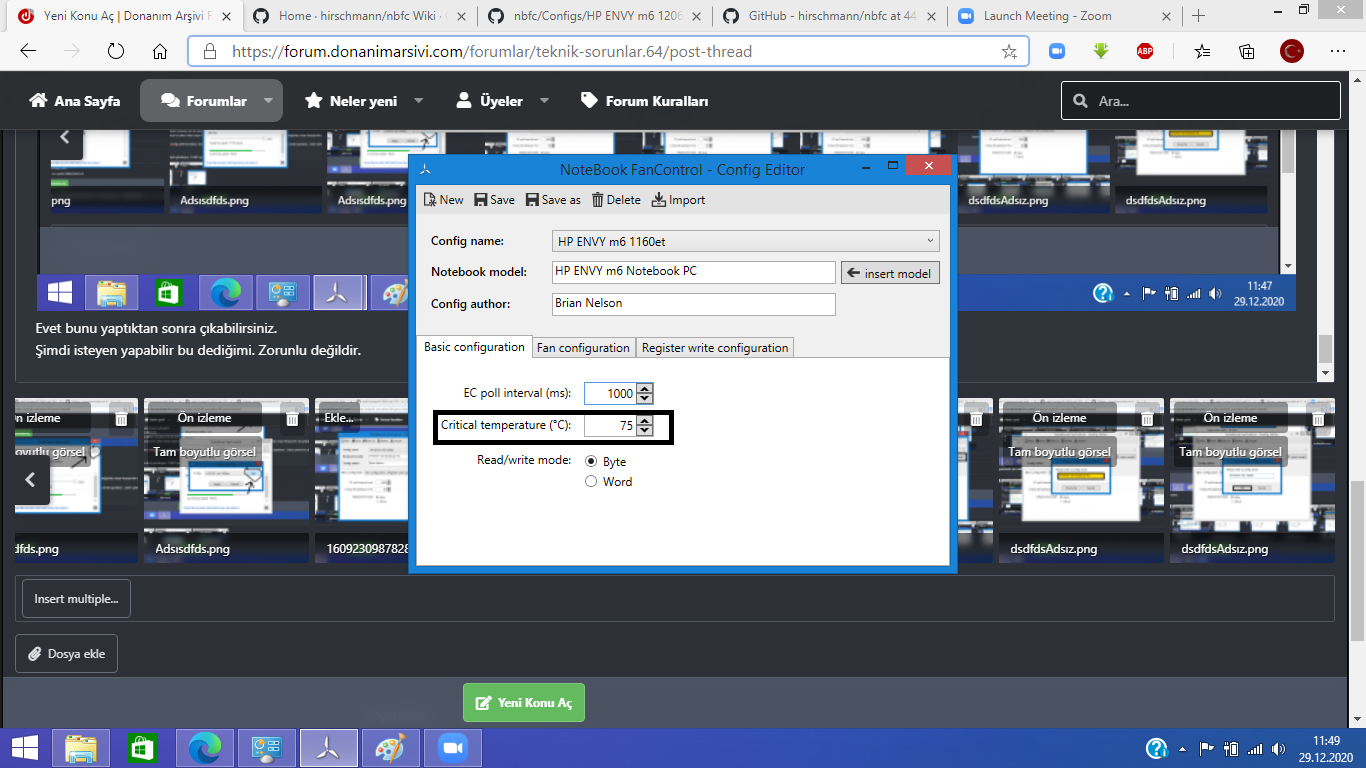Viewport: 1366px width, 768px height.
Task: Choose Save as in Config Editor toolbar
Action: (553, 200)
